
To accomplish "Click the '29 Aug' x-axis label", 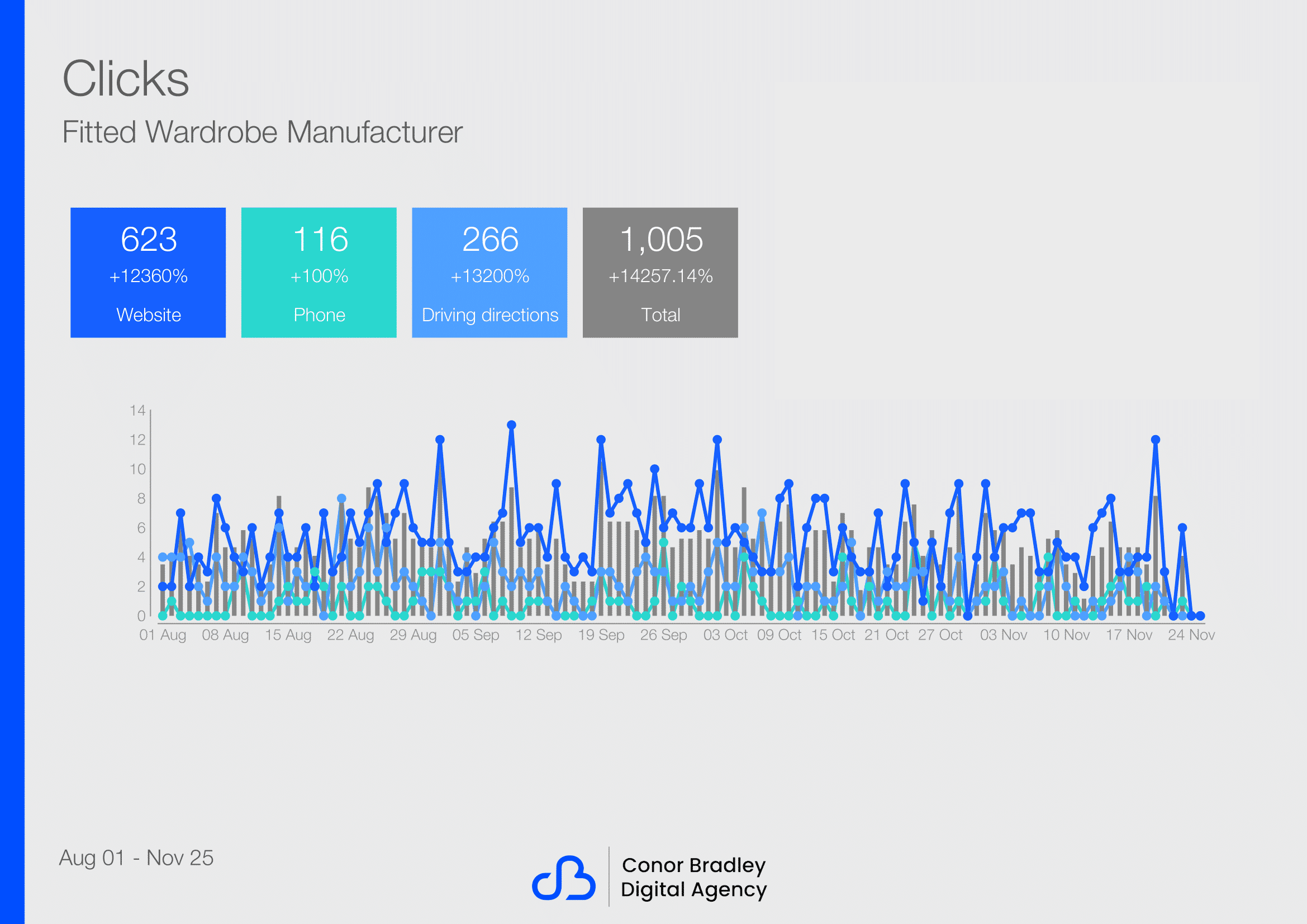I will [x=414, y=635].
